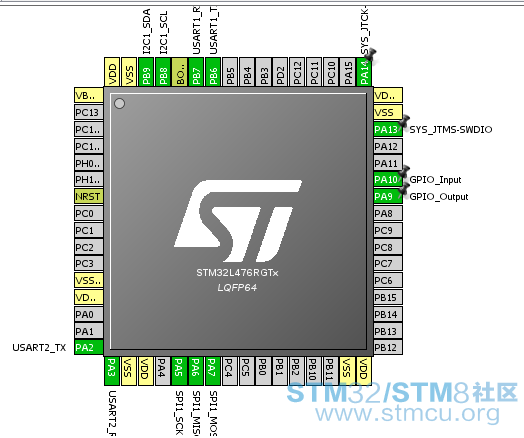
Task: Select the PB9 pin configured as I2C1_SDA
Action: [146, 72]
